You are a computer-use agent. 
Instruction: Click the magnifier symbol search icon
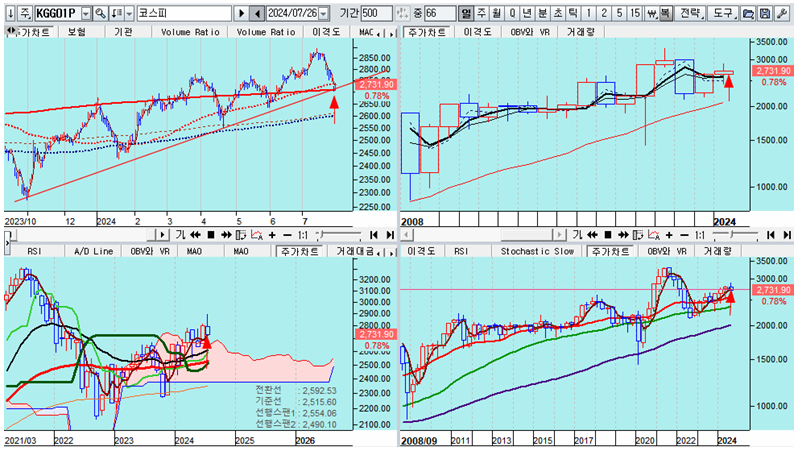pos(101,13)
